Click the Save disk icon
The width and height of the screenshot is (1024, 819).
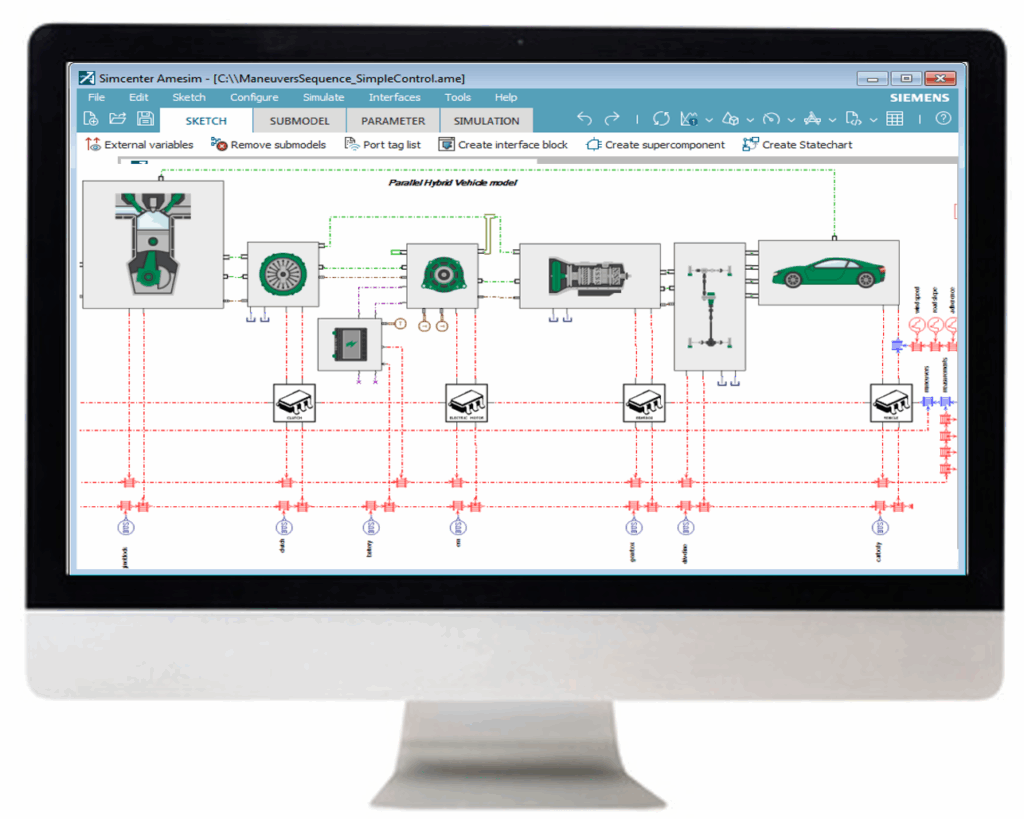tap(145, 119)
